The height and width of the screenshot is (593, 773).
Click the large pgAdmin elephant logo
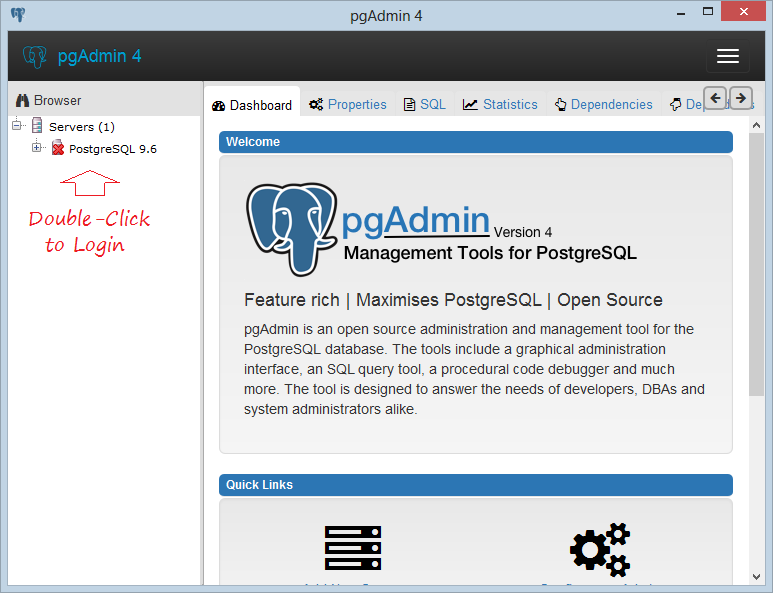coord(292,229)
